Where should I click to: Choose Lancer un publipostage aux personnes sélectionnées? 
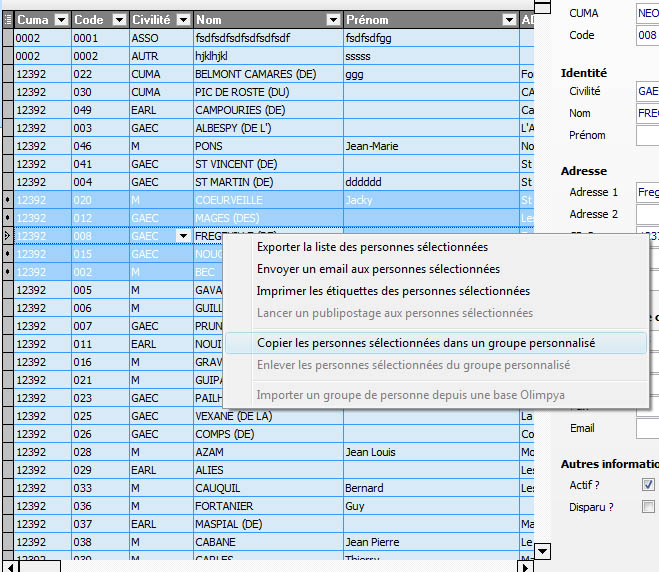tap(395, 313)
